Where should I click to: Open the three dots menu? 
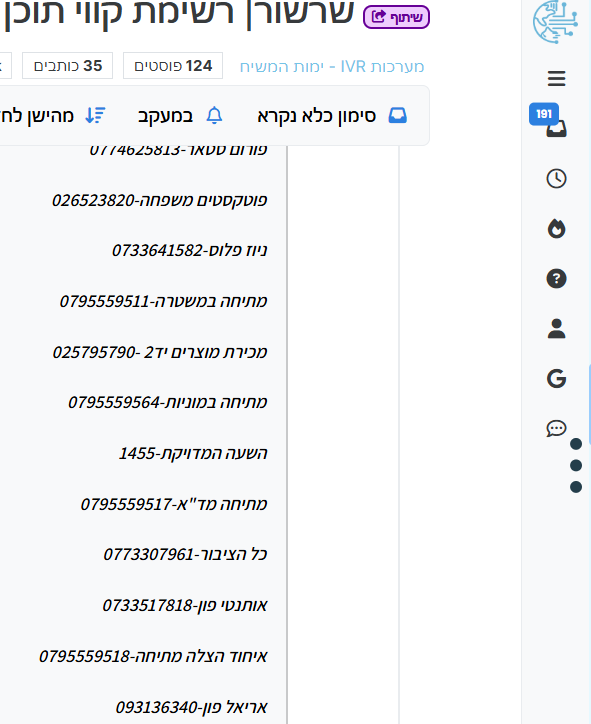(x=576, y=465)
